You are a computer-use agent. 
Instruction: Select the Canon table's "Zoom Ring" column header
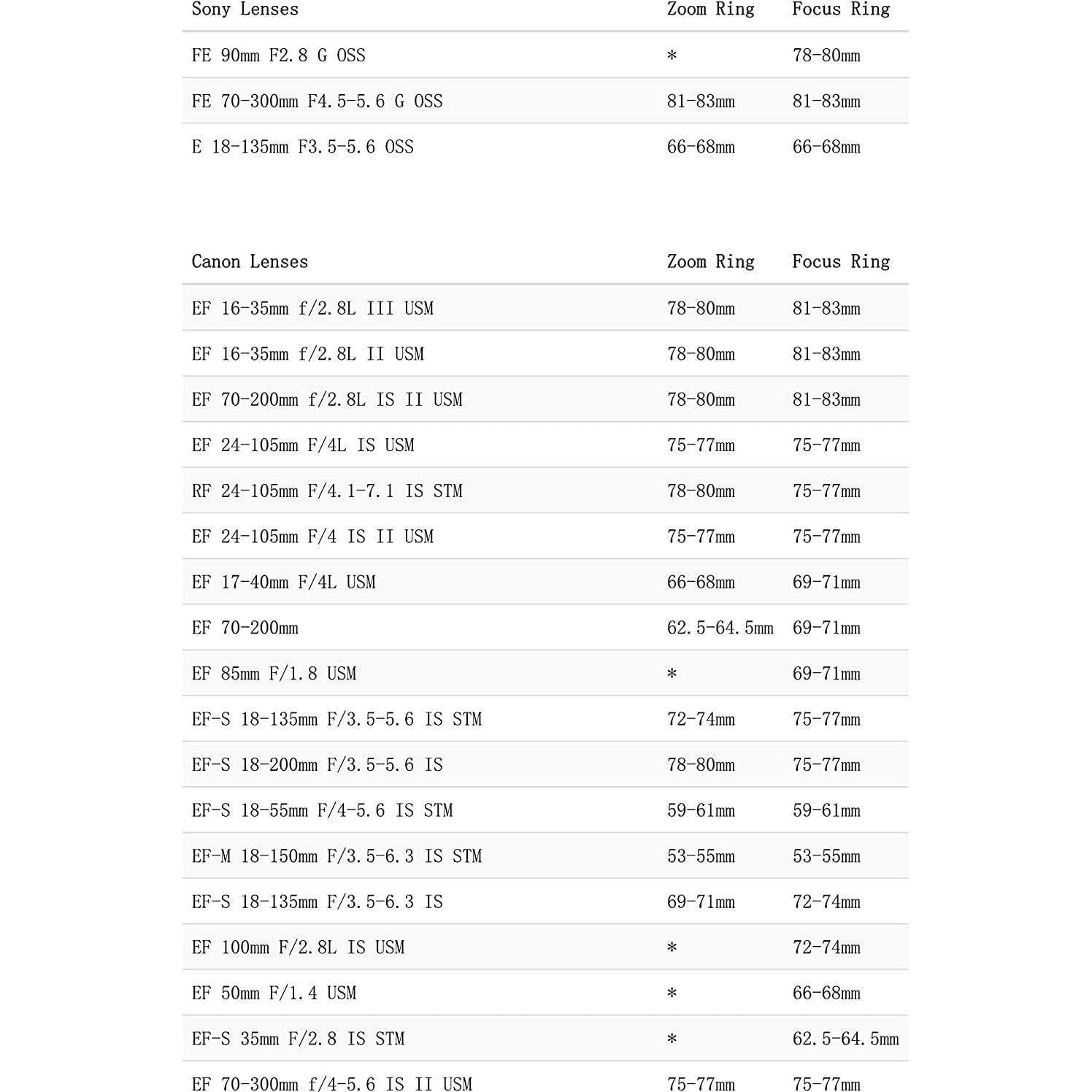click(x=710, y=262)
